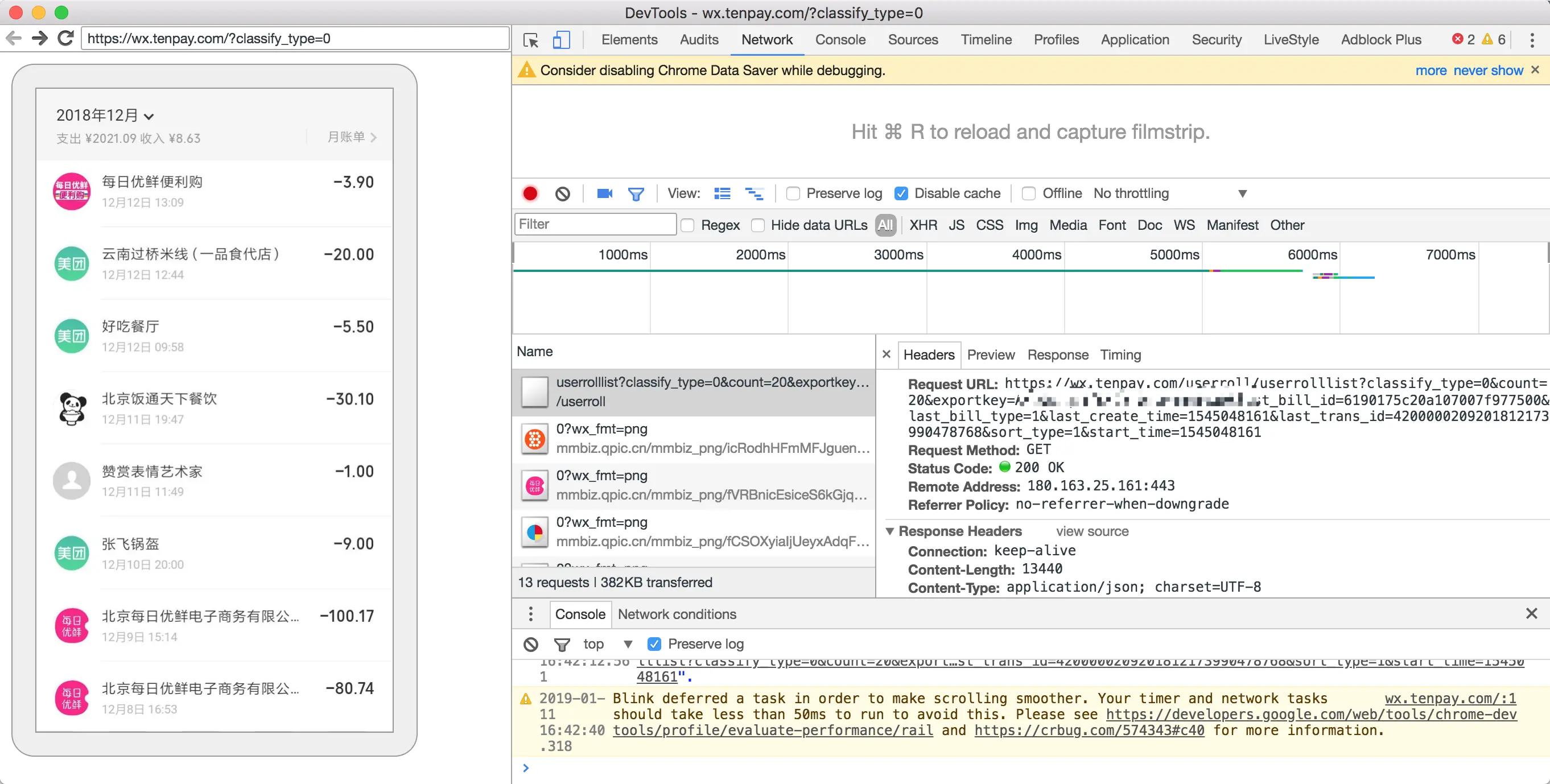
Task: Open the 2018年12月 month selector
Action: (105, 115)
